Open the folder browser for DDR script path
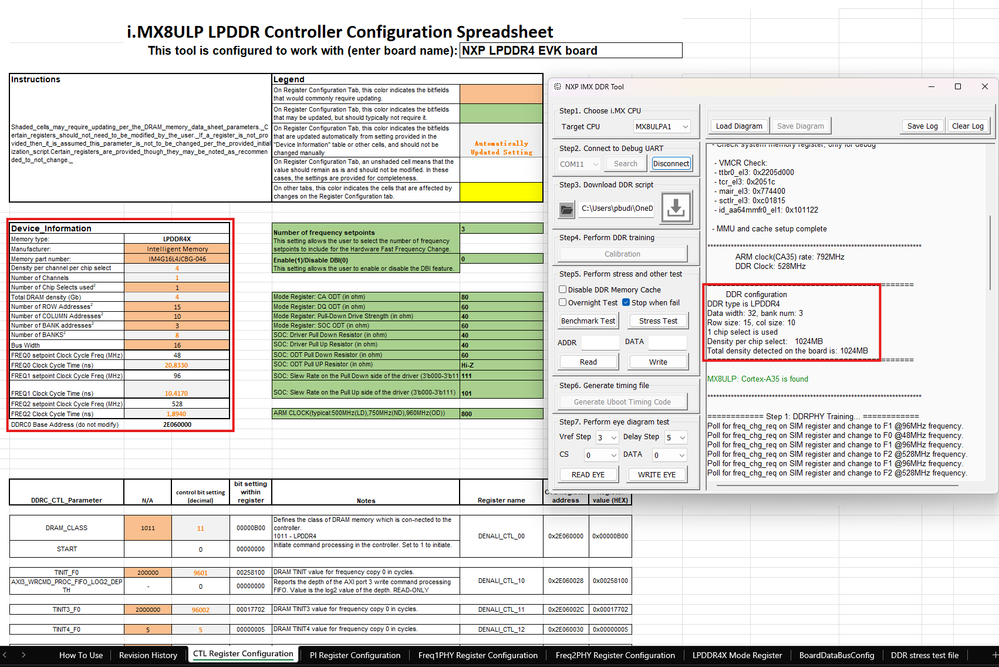Viewport: 999px width, 667px height. pyautogui.click(x=565, y=207)
